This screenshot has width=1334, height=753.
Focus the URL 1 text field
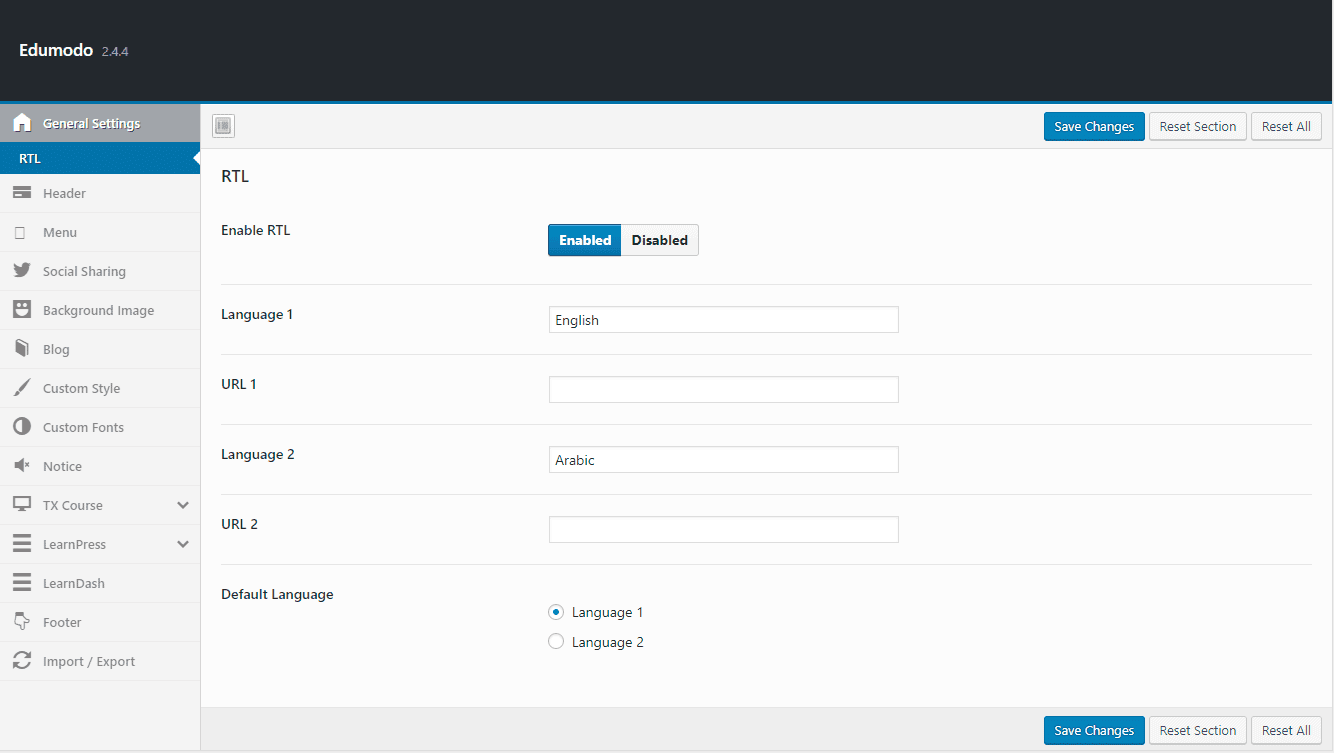(x=723, y=390)
